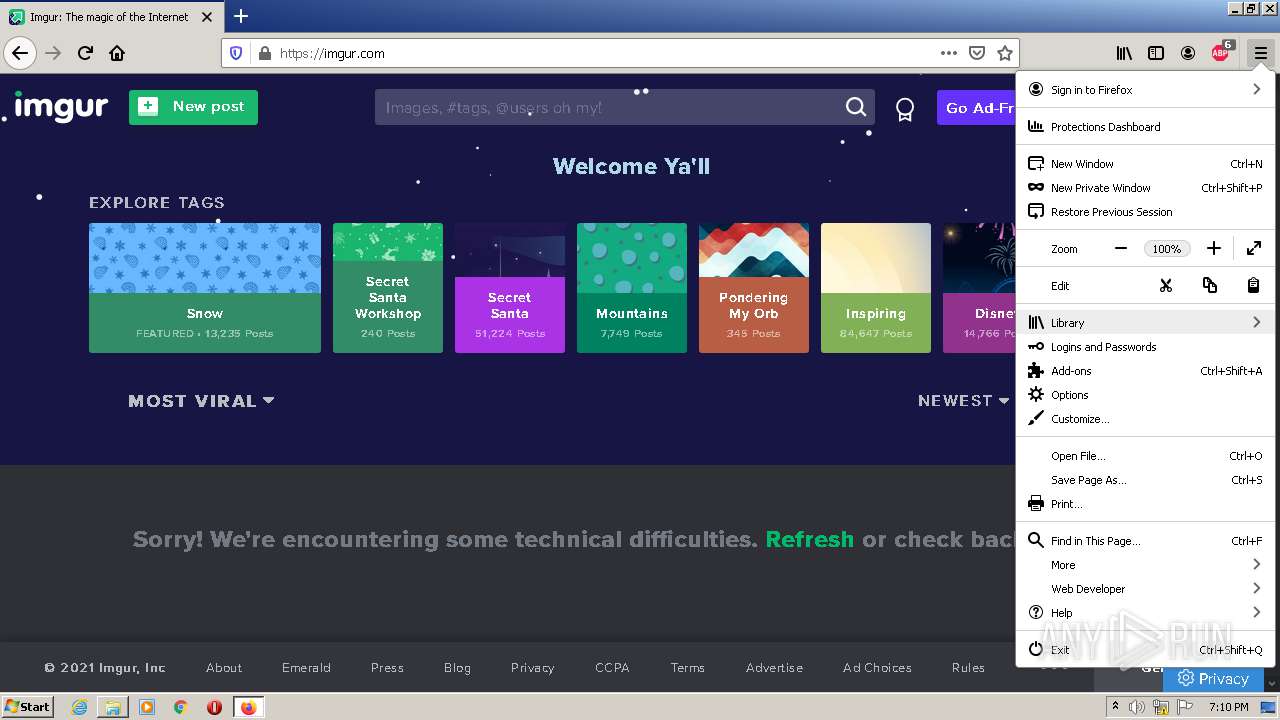Open the Snow featured tag card
Viewport: 1280px width, 720px height.
(205, 288)
